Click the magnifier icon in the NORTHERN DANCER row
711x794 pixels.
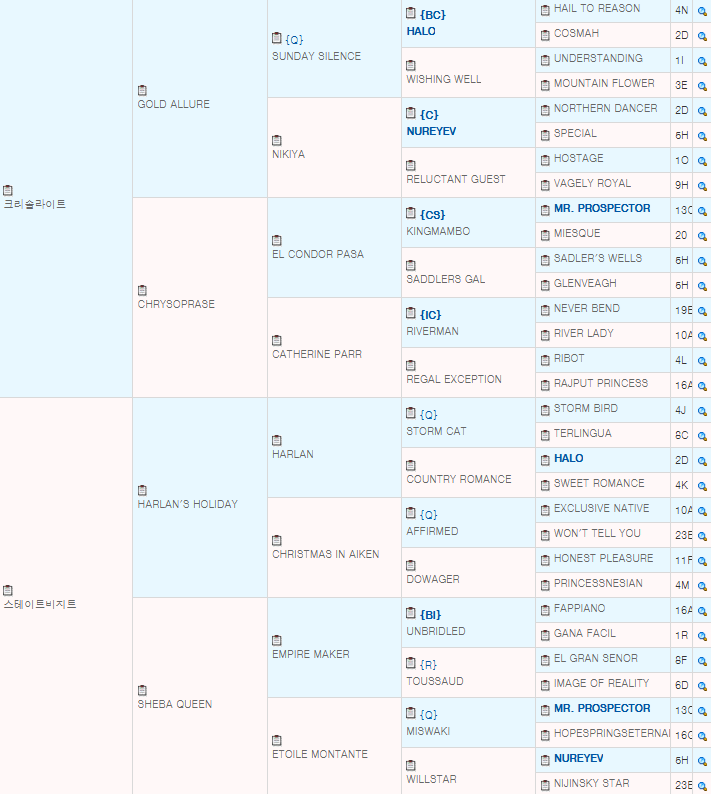[x=702, y=109]
